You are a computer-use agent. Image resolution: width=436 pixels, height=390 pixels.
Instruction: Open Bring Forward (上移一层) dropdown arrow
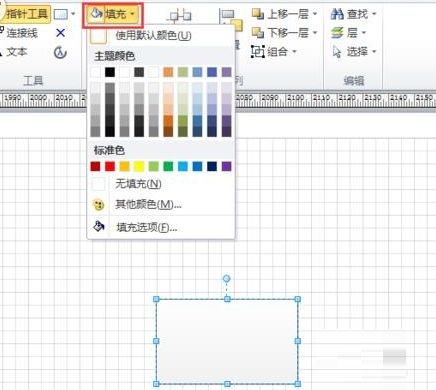tap(315, 14)
